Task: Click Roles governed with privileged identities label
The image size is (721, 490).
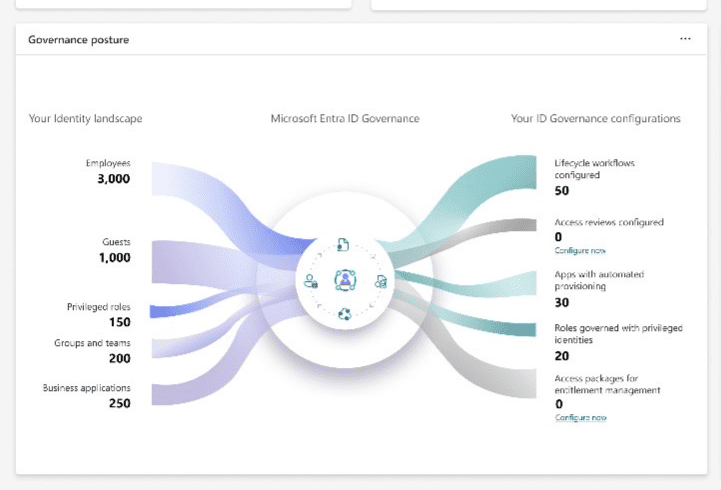Action: point(618,334)
